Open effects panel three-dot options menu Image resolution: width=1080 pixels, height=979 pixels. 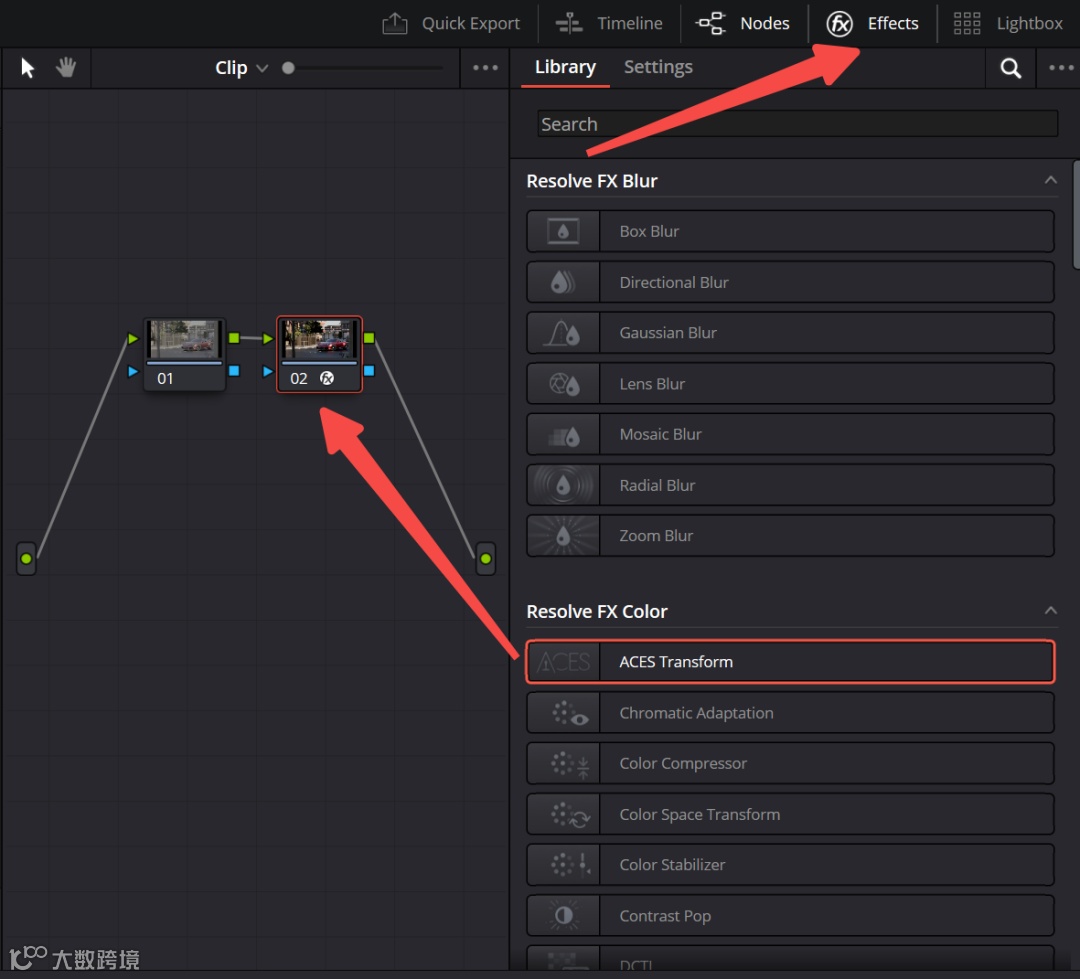[x=1061, y=68]
